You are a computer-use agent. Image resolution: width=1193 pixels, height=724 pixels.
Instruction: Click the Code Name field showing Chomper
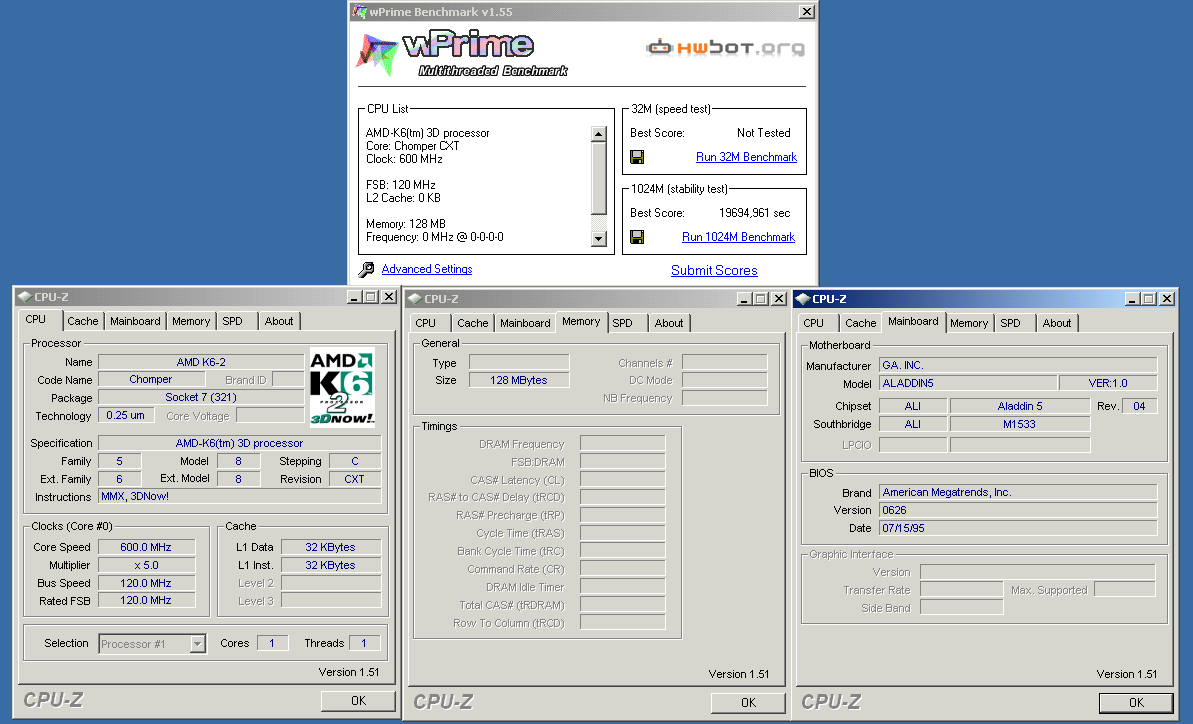(151, 379)
